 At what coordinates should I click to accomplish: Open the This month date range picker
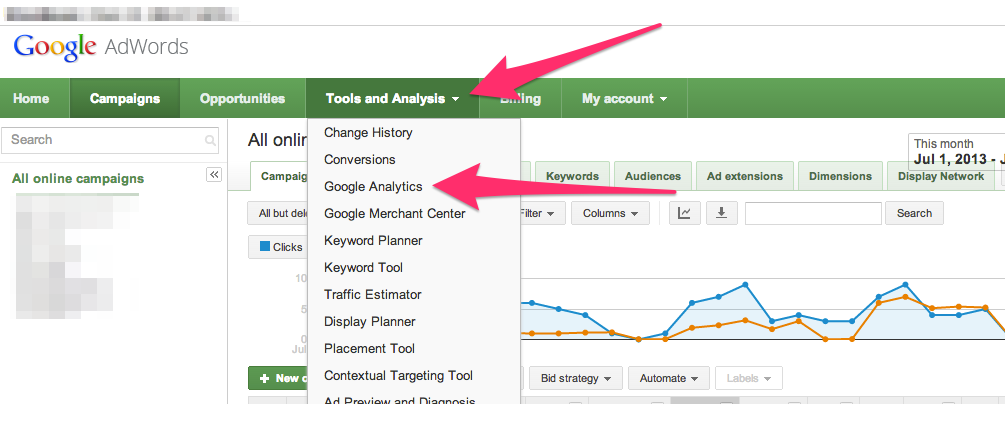pyautogui.click(x=956, y=151)
